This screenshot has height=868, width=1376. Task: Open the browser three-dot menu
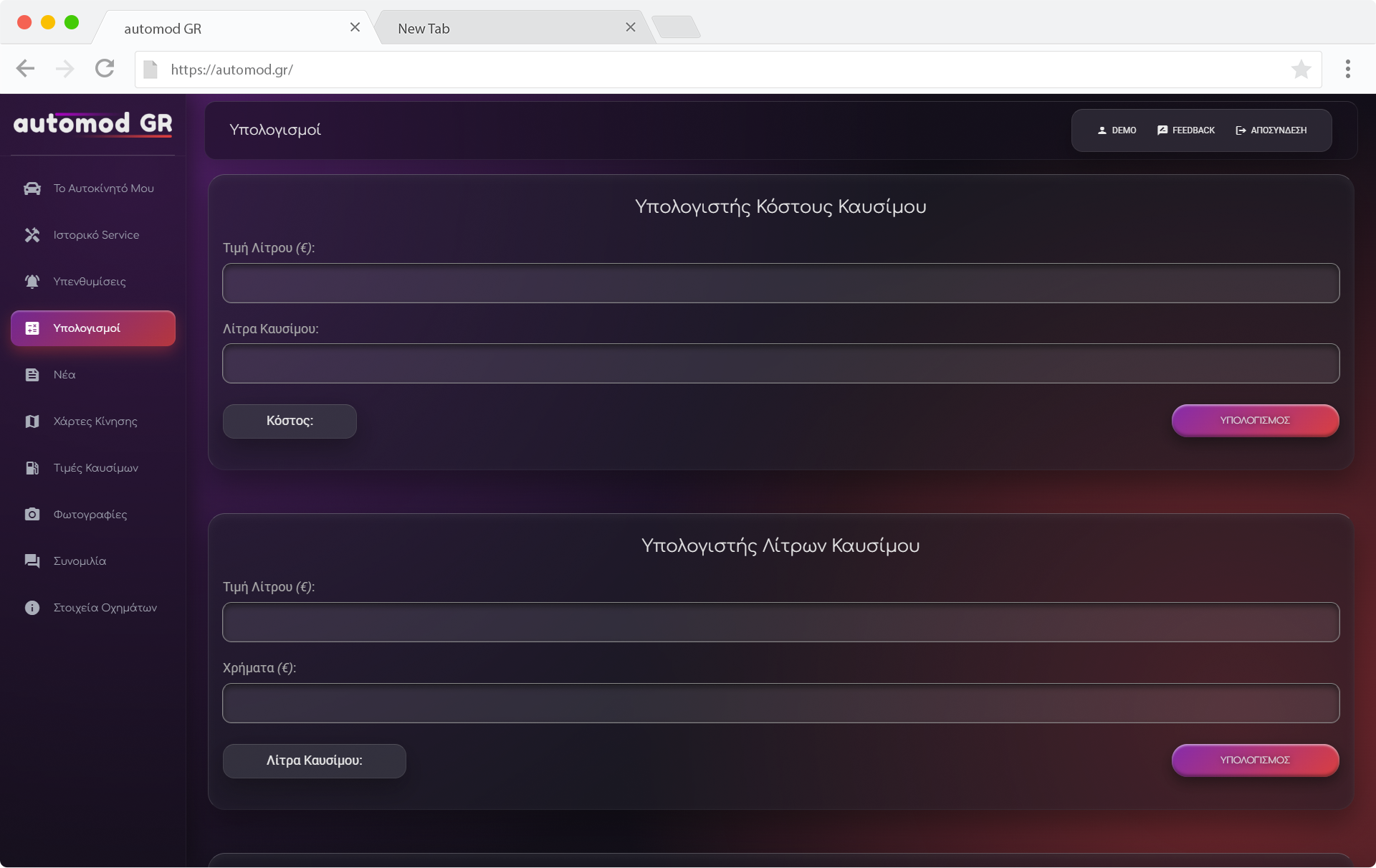tap(1348, 70)
